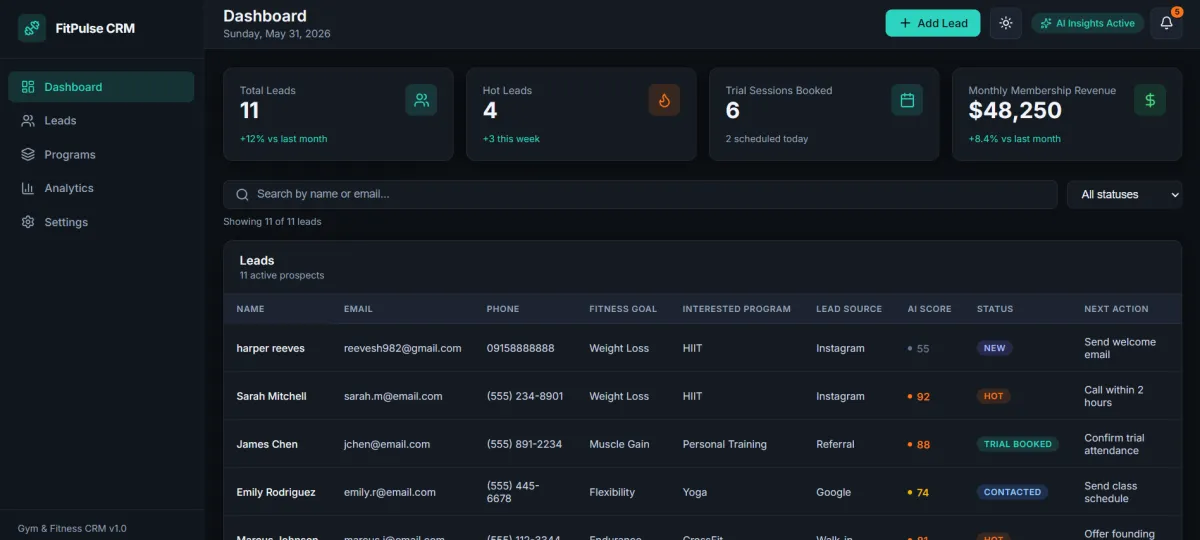
Task: Open notifications via the bell icon
Action: pyautogui.click(x=1166, y=23)
